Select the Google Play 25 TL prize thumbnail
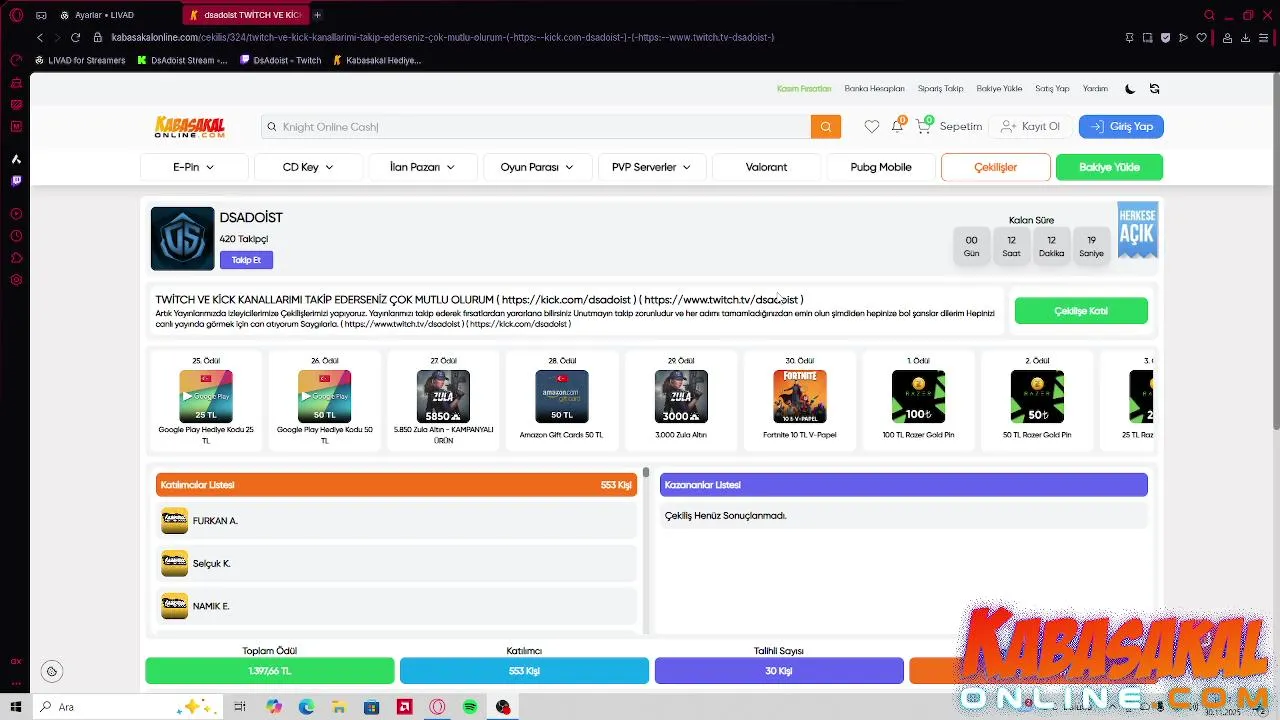The width and height of the screenshot is (1280, 720). (x=206, y=396)
